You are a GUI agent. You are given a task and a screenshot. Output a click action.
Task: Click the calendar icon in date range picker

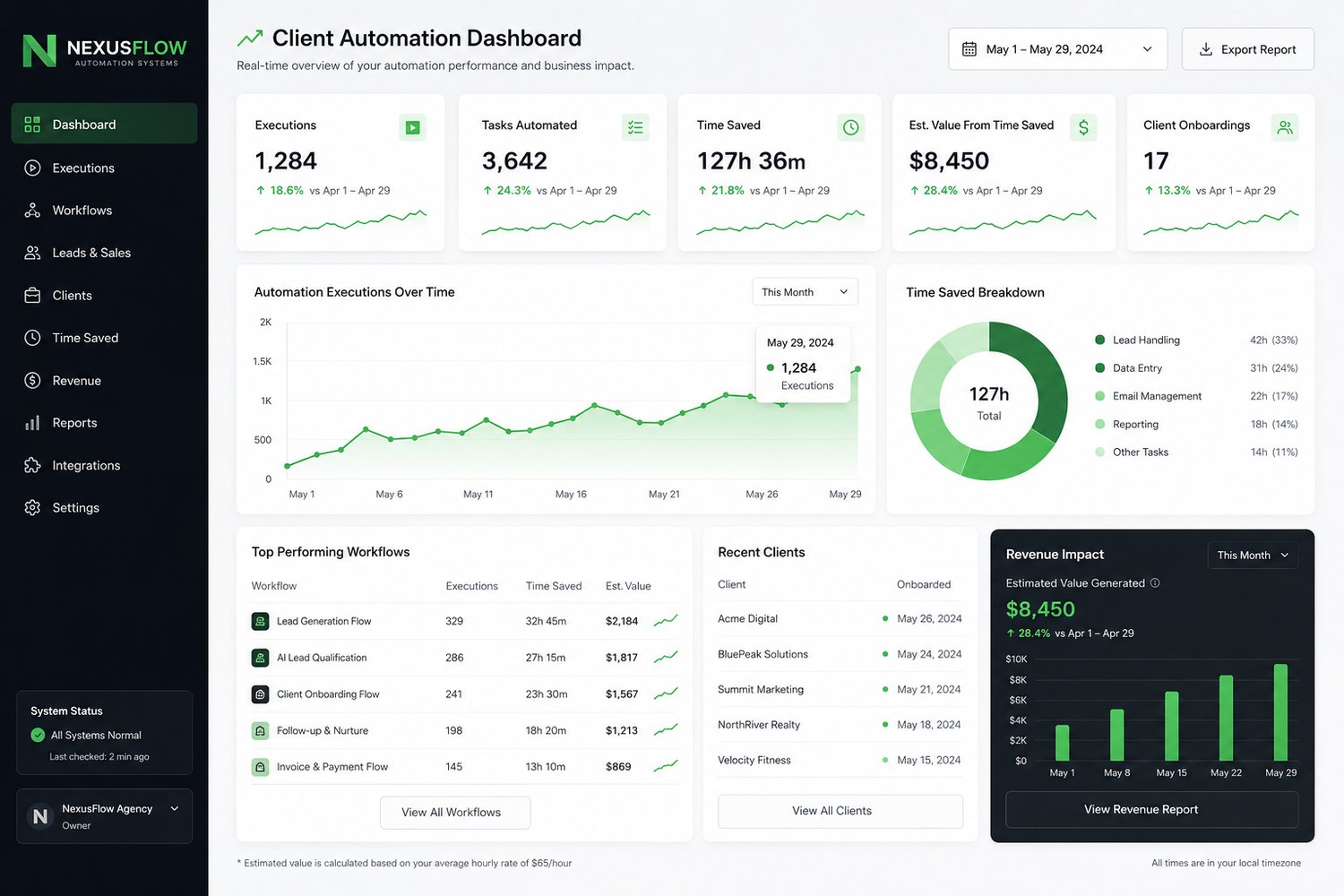tap(969, 49)
